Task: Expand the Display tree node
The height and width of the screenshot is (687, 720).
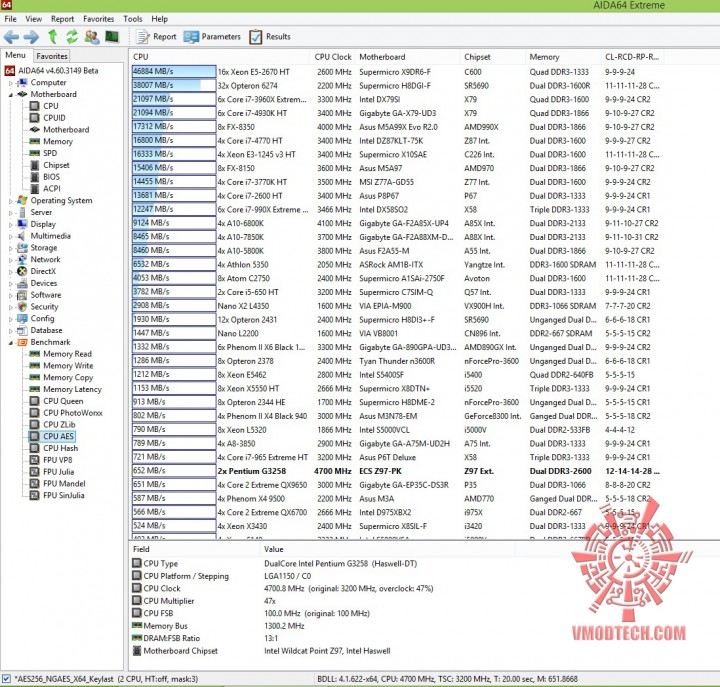Action: click(x=11, y=225)
